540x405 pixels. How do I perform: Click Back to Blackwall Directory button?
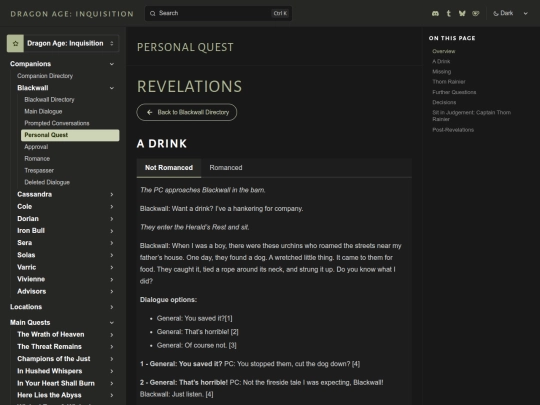coord(187,112)
